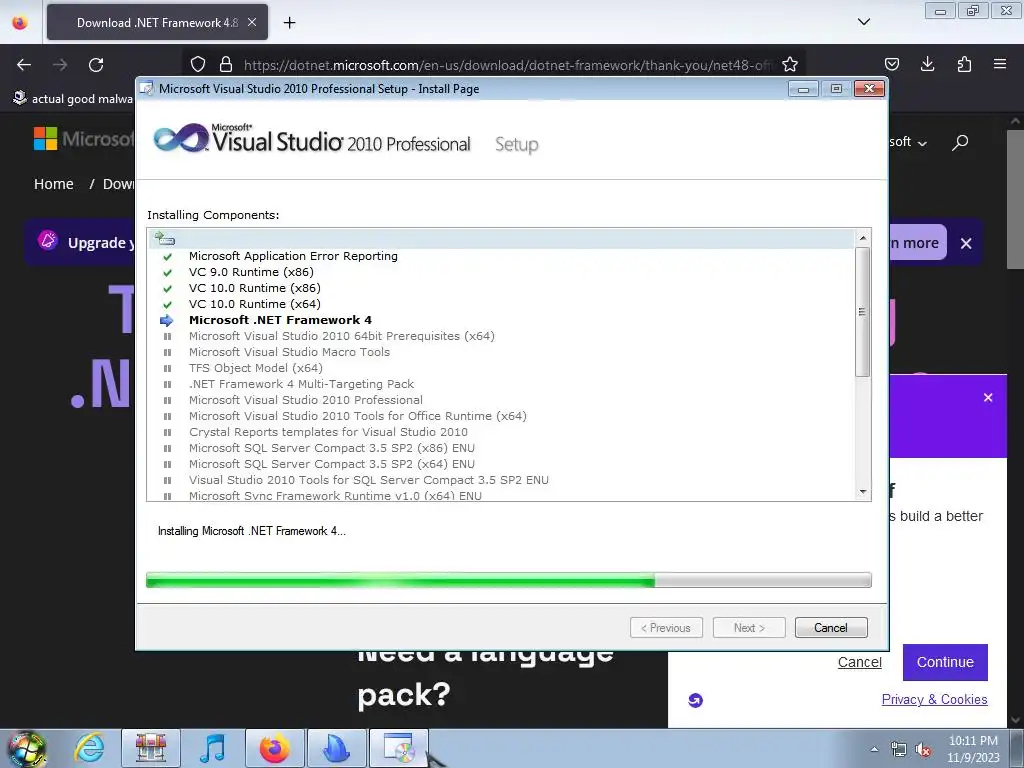1024x768 pixels.
Task: Click the taskbar clock 10:11 PM
Action: [973, 741]
